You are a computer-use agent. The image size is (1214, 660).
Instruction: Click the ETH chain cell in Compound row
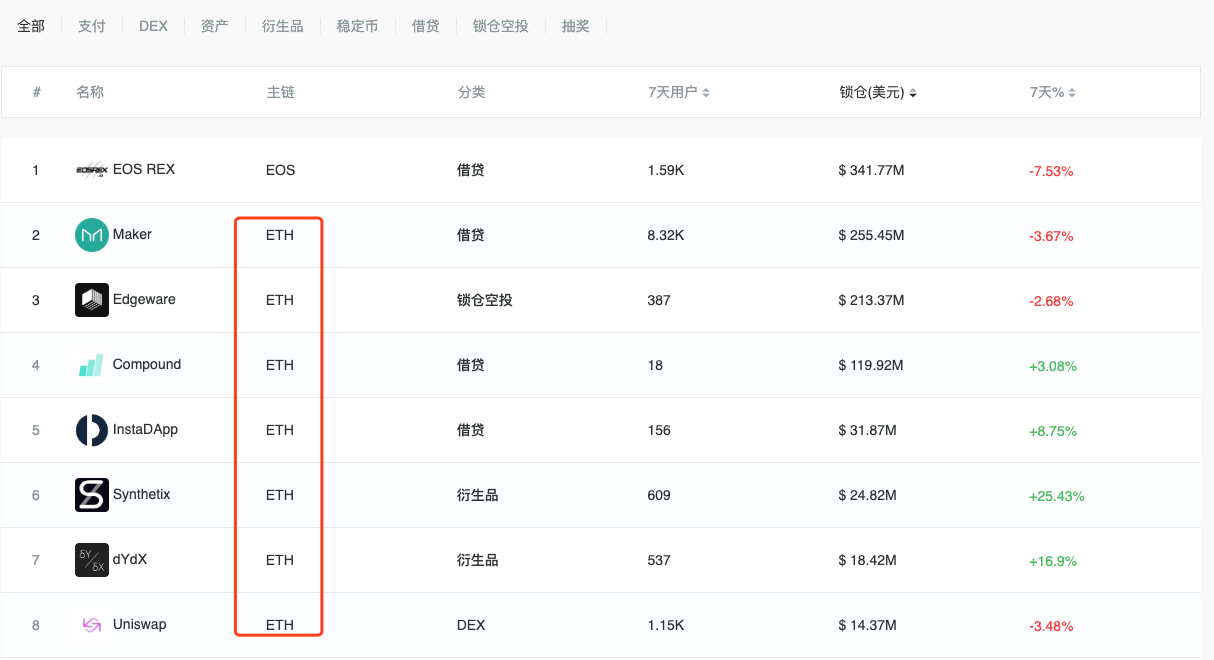(x=280, y=365)
